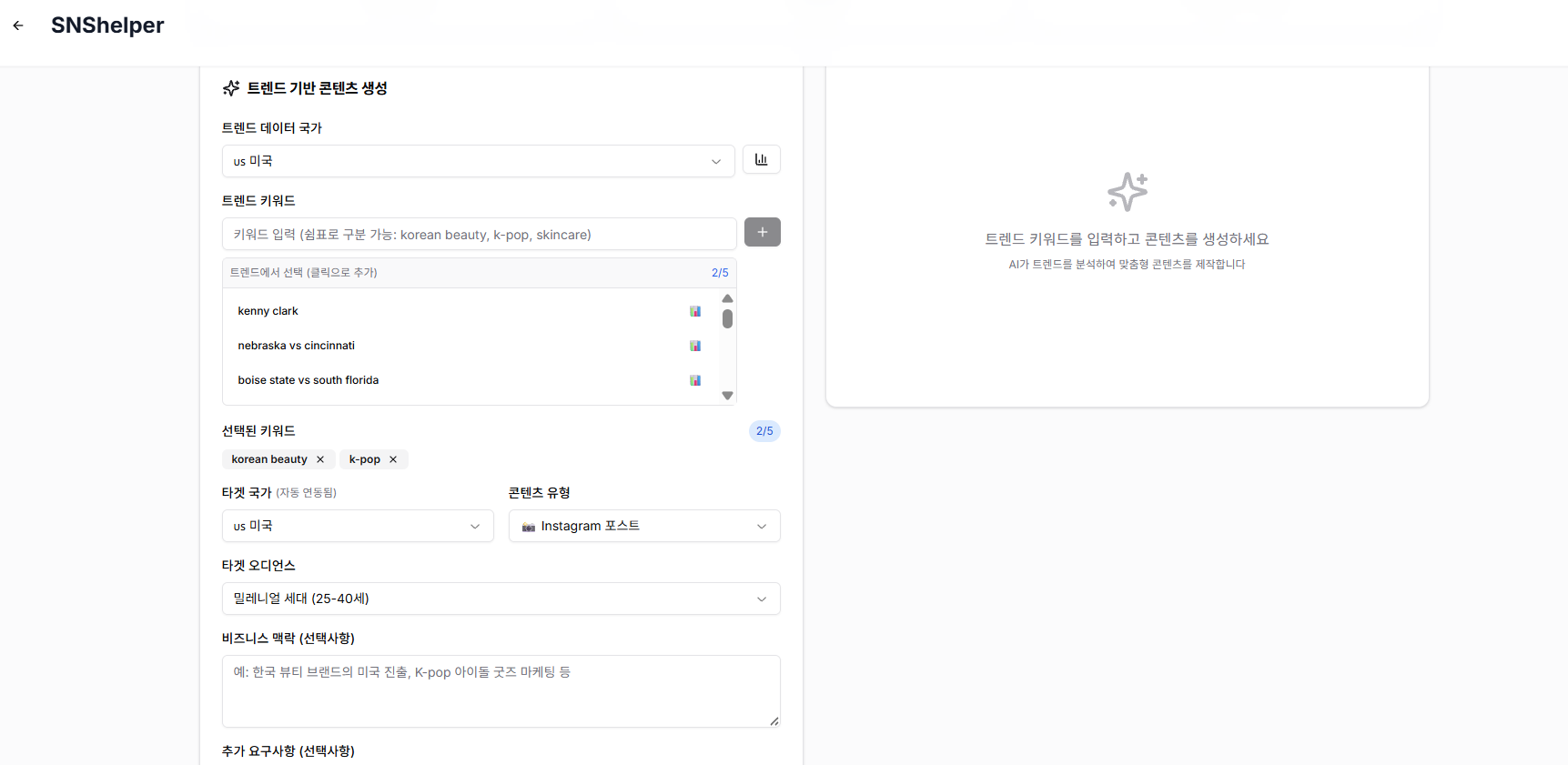Click the sparkle icon next to 트렌드 기반 콘텐츠 생성
This screenshot has height=765, width=1568.
231,88
